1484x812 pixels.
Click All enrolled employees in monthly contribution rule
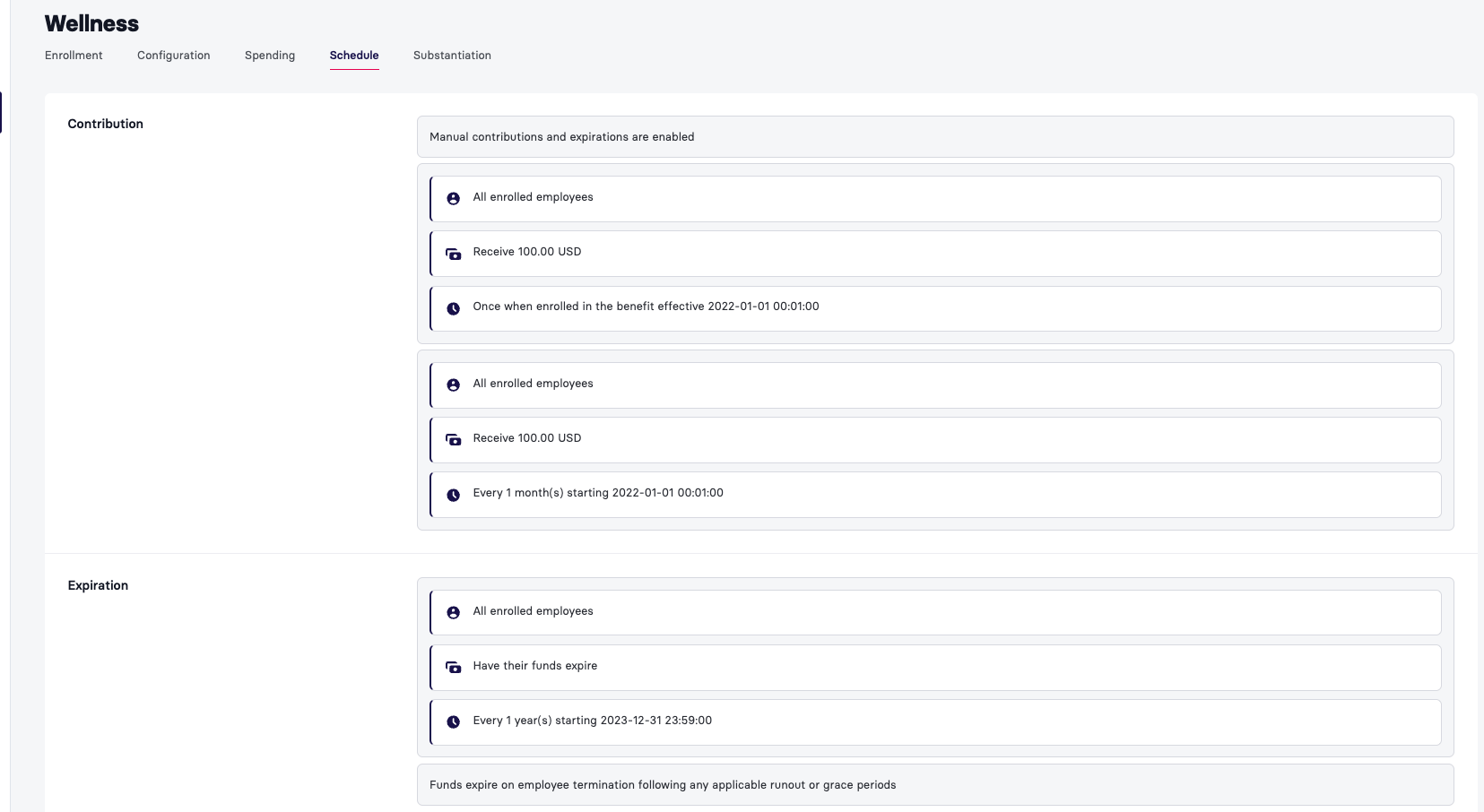tap(533, 384)
